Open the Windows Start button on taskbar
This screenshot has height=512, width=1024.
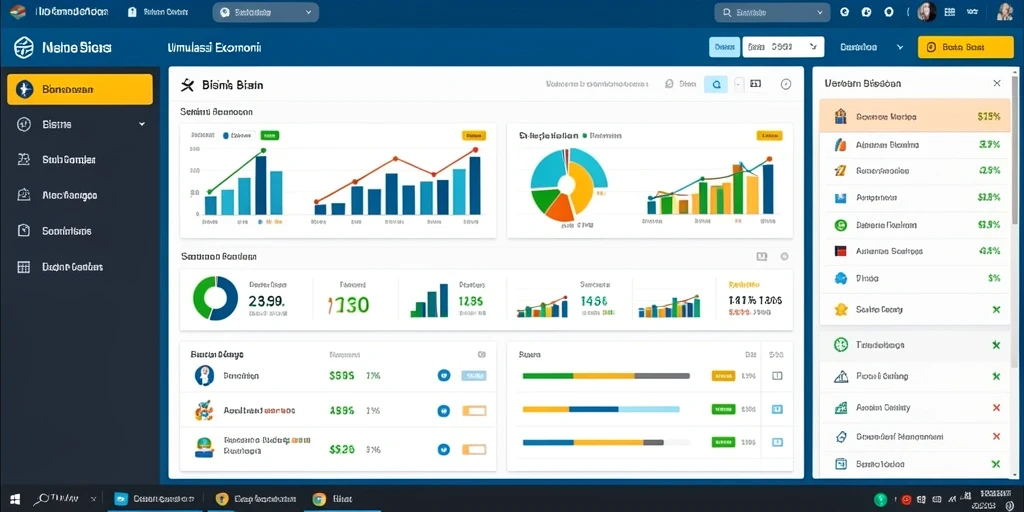pyautogui.click(x=14, y=499)
